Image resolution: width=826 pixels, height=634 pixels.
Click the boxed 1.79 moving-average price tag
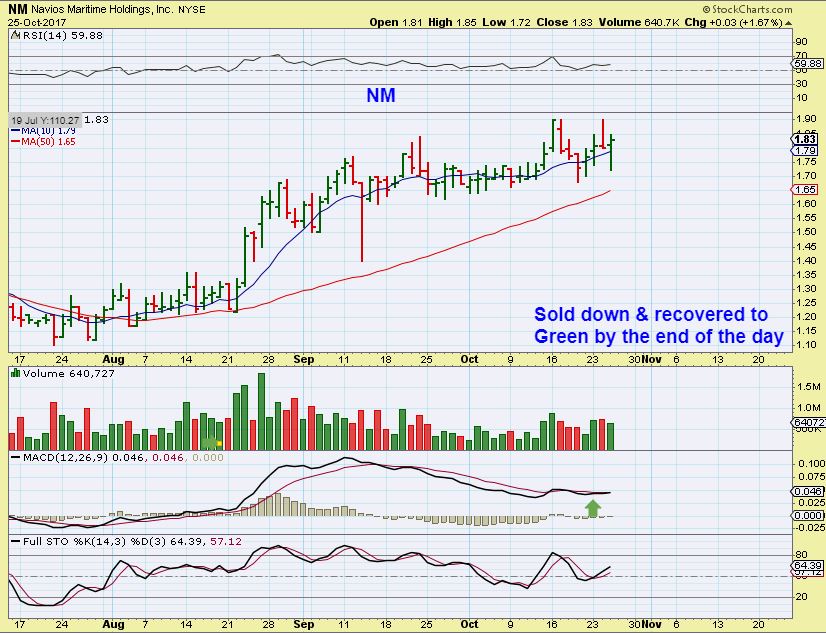806,151
